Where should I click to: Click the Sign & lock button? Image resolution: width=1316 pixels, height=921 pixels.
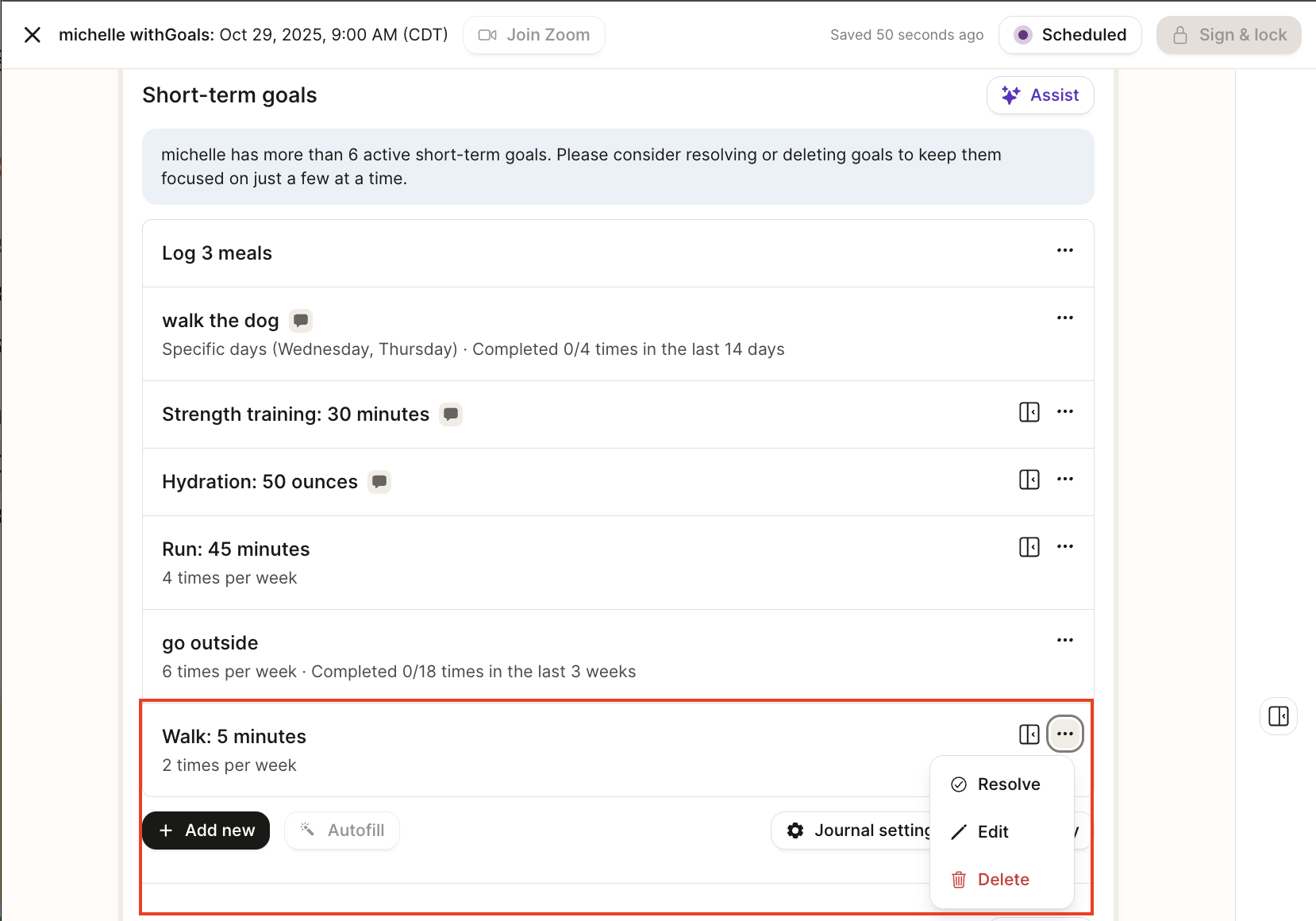(1229, 35)
